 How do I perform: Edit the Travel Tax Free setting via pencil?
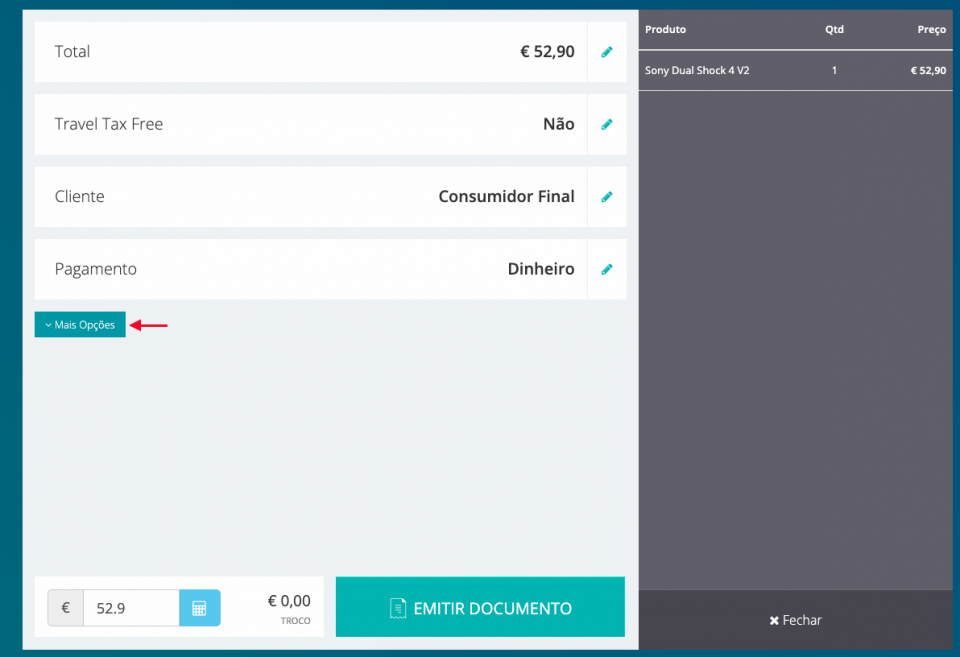(606, 125)
